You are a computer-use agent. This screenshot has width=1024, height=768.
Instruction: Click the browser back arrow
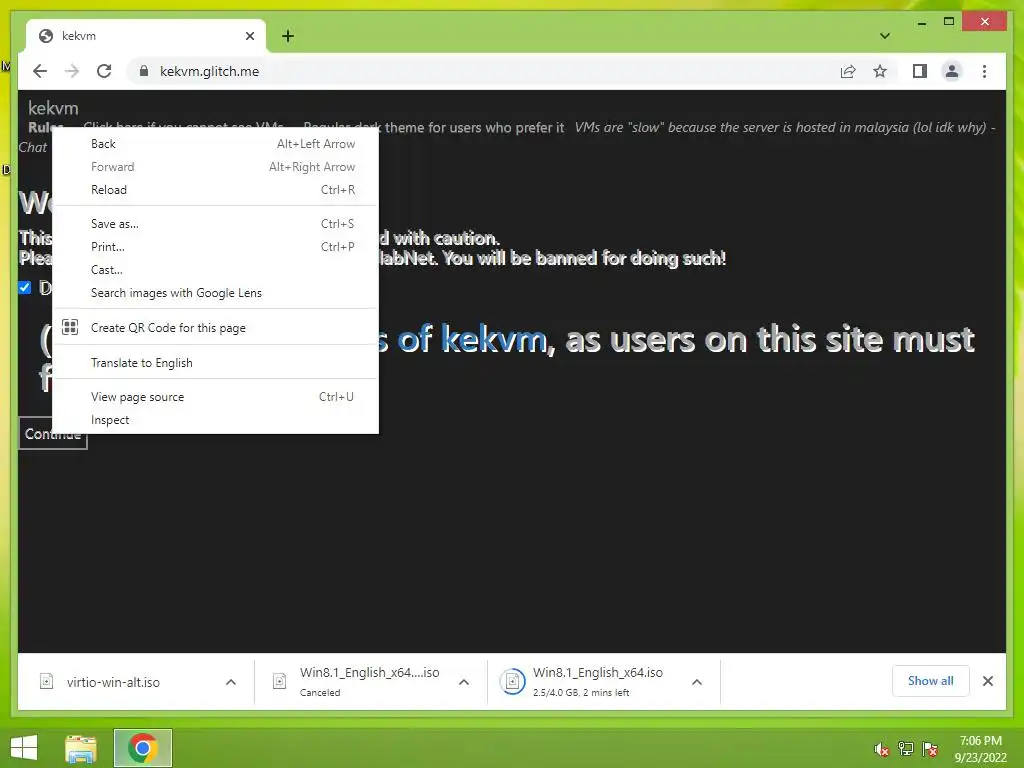tap(40, 71)
